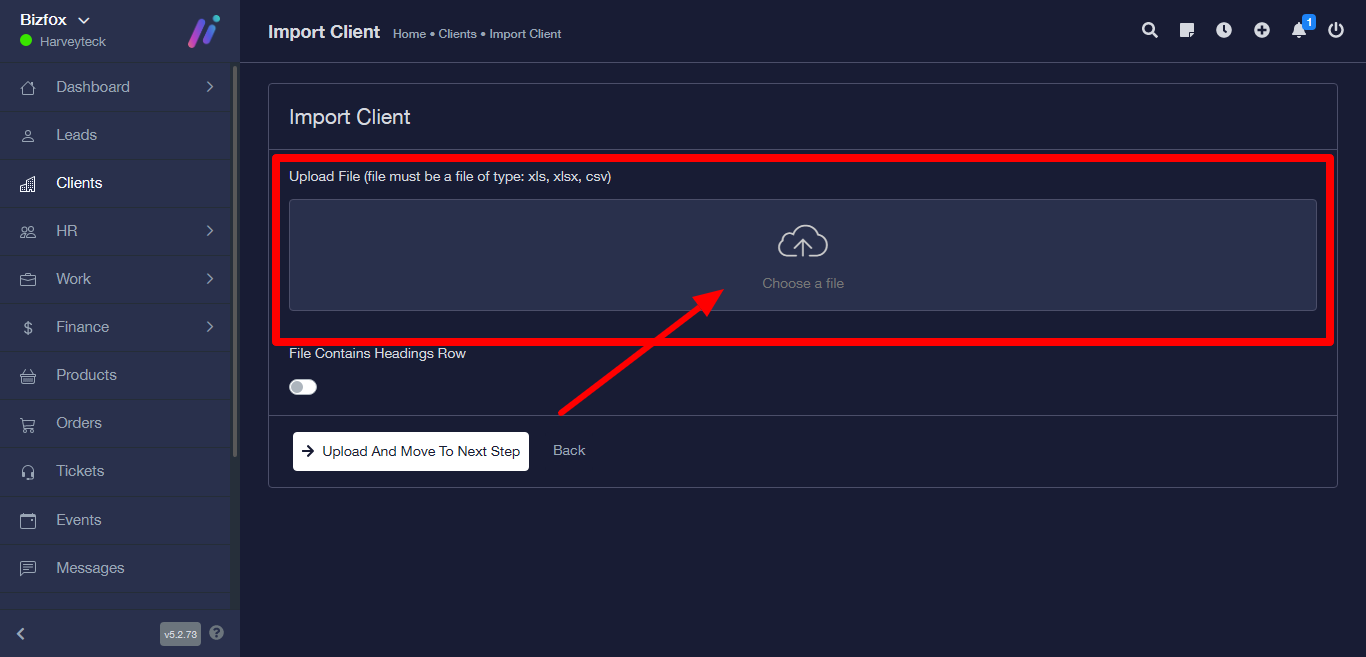Click Upload And Move To Next Step
This screenshot has width=1366, height=657.
pyautogui.click(x=411, y=451)
